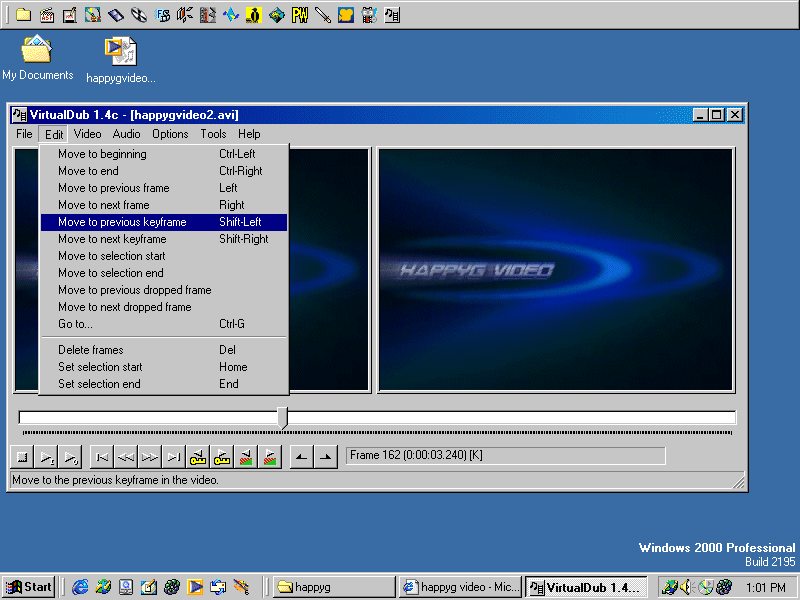Click the next scene icon

(270, 457)
